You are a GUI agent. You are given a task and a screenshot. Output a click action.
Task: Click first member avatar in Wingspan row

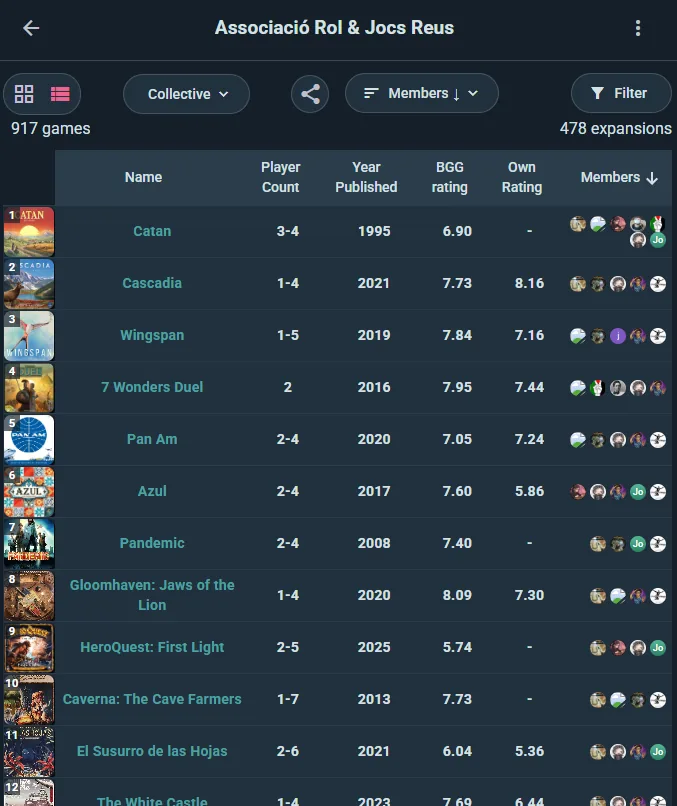click(578, 336)
